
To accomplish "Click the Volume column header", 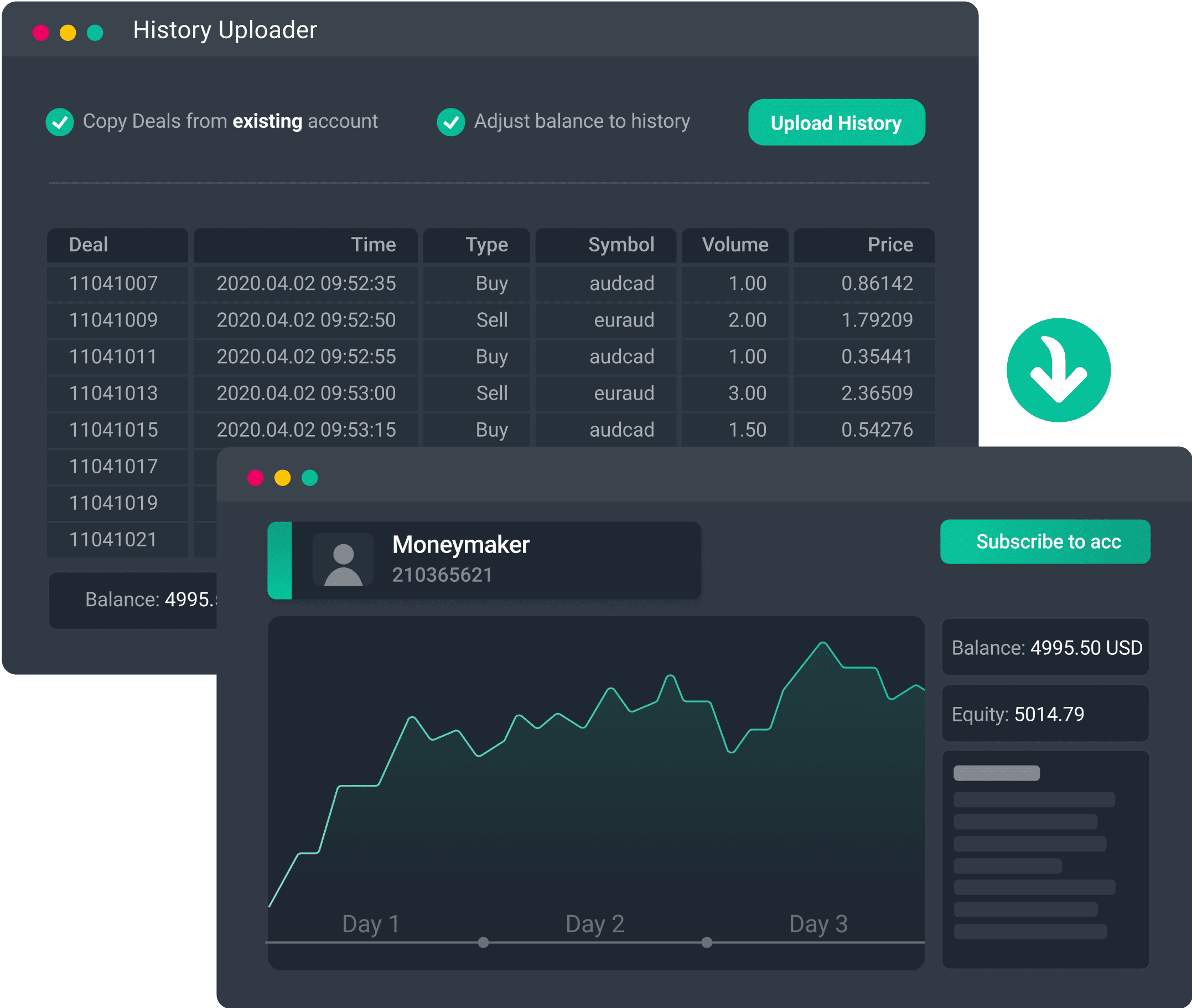I will click(x=735, y=245).
